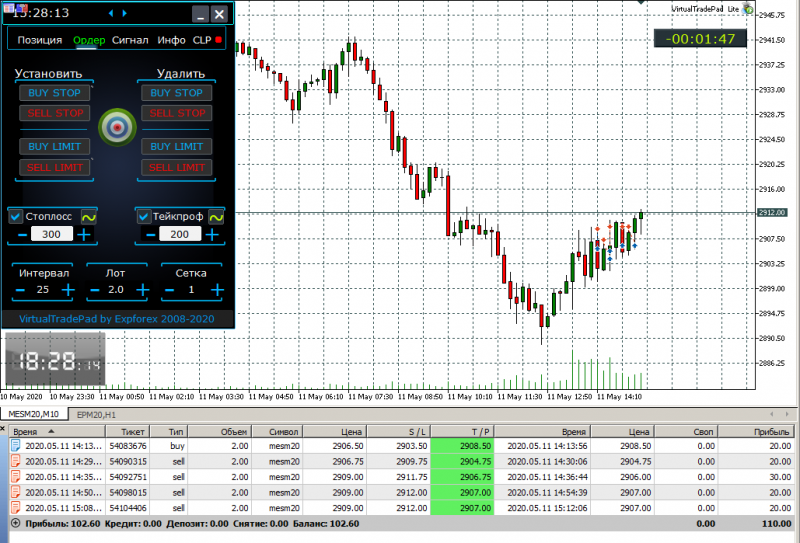Delete SELL STOP orders under Удалить
800x543 pixels.
coord(177,113)
